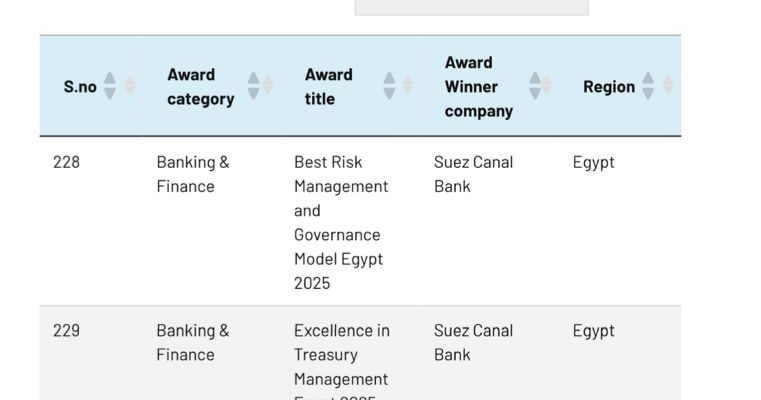Click the Award title header label

click(x=329, y=87)
